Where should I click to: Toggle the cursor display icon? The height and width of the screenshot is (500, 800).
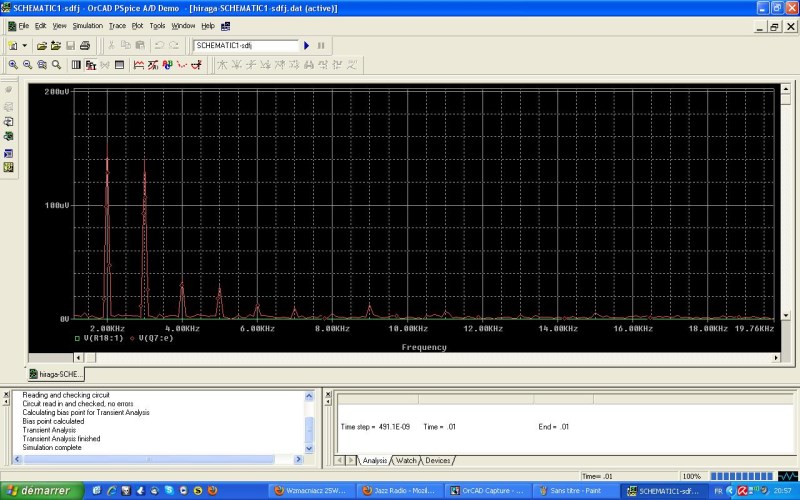[196, 65]
